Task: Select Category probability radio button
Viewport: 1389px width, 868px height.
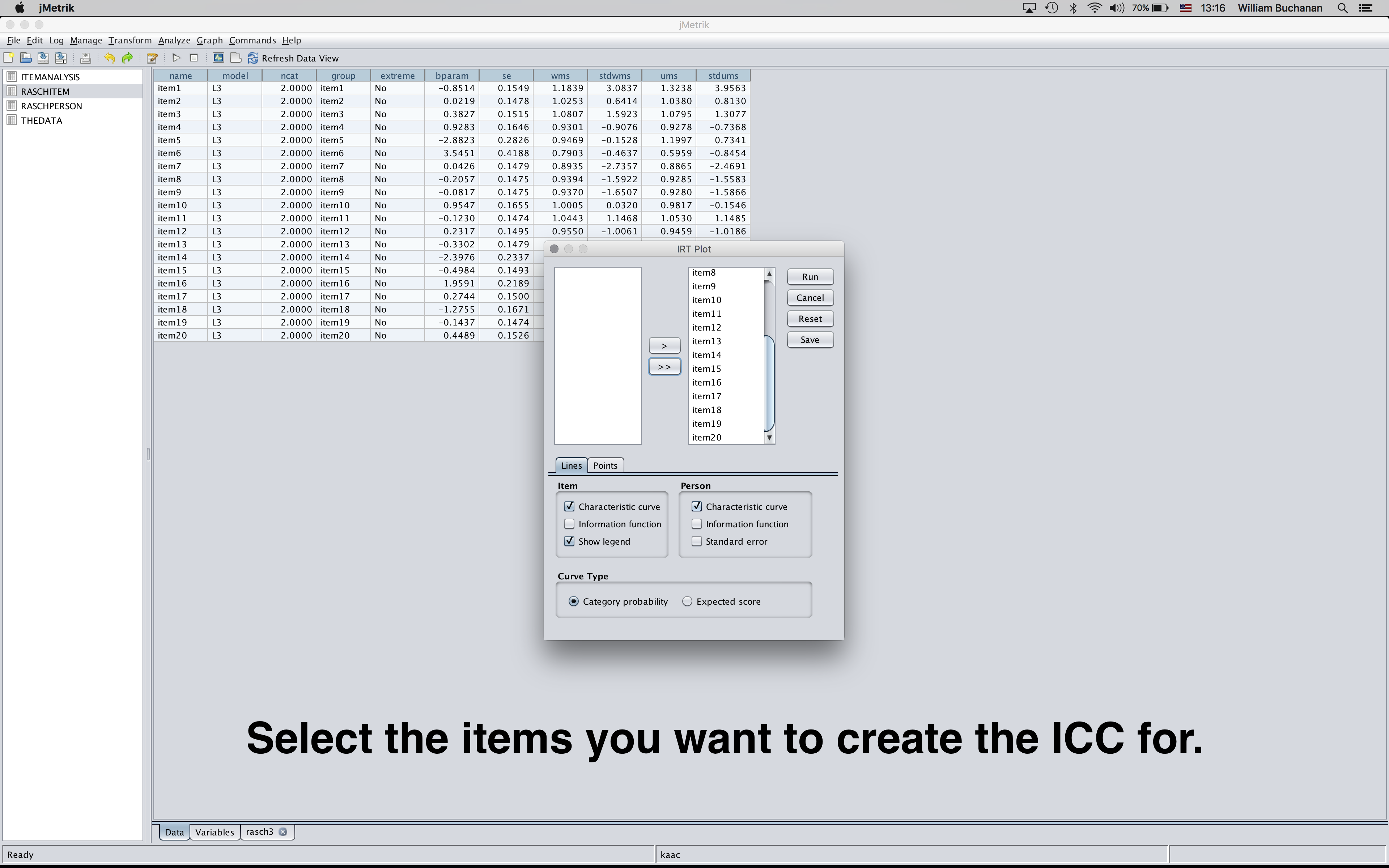Action: (x=573, y=601)
